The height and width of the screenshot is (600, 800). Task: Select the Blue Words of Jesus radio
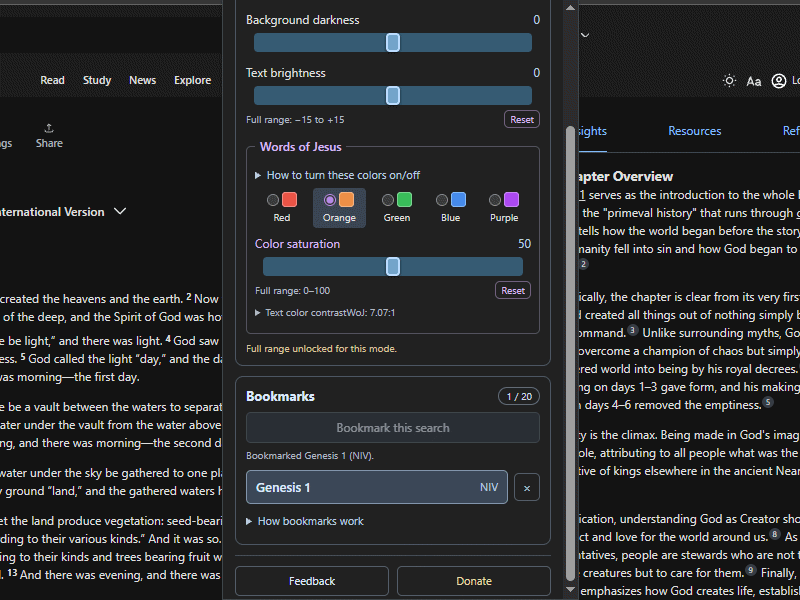point(442,200)
